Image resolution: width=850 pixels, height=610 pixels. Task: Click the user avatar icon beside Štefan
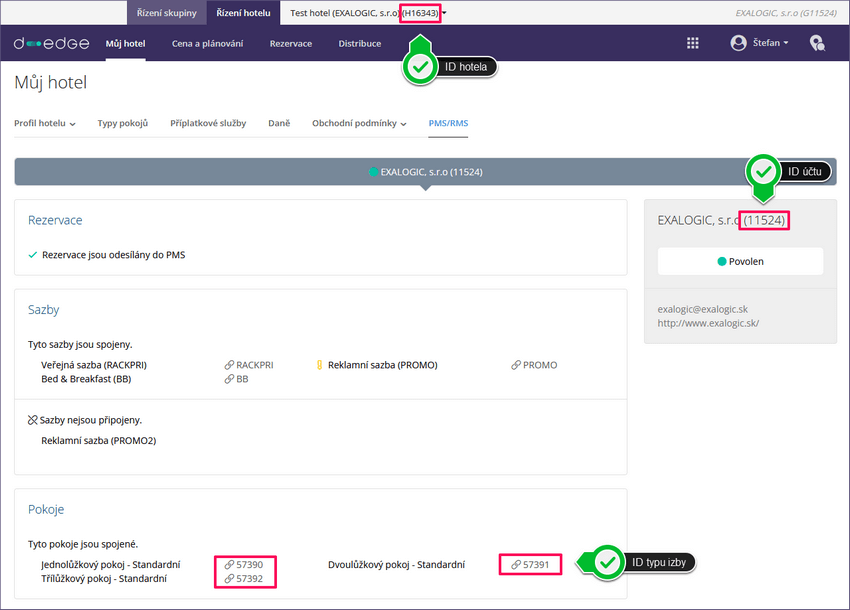point(739,43)
